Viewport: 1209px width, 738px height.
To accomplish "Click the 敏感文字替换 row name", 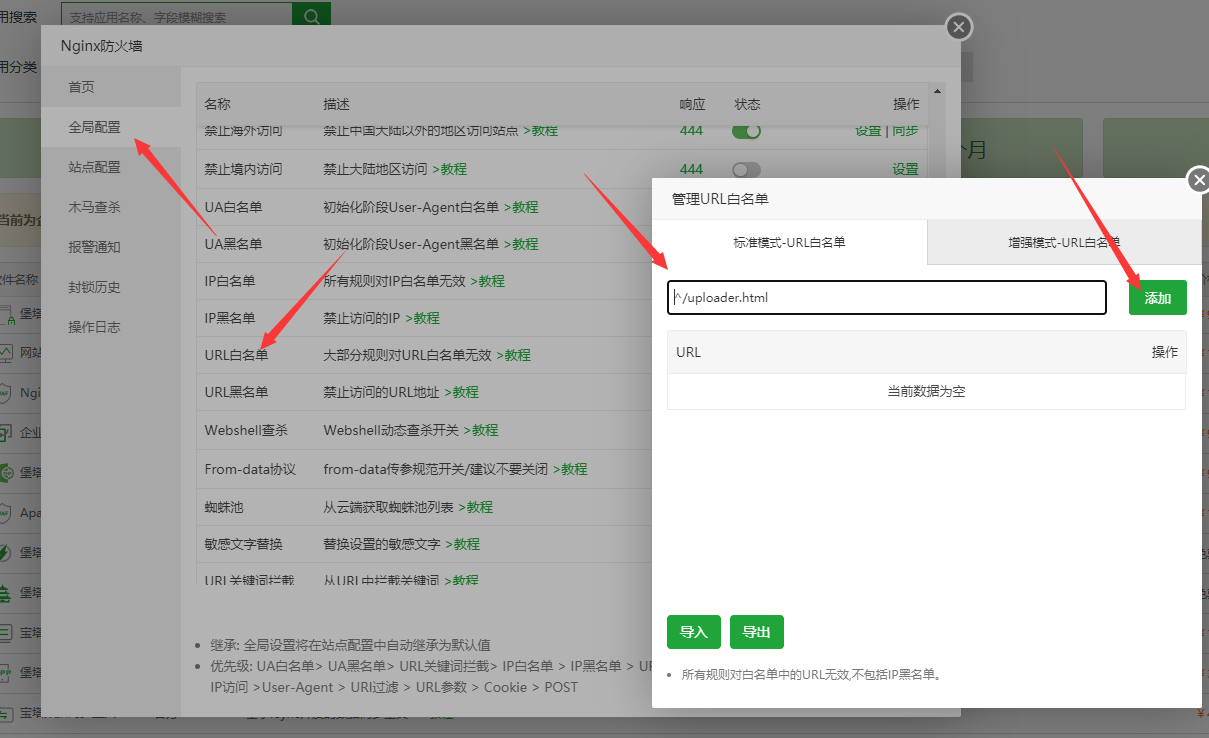I will tap(244, 544).
